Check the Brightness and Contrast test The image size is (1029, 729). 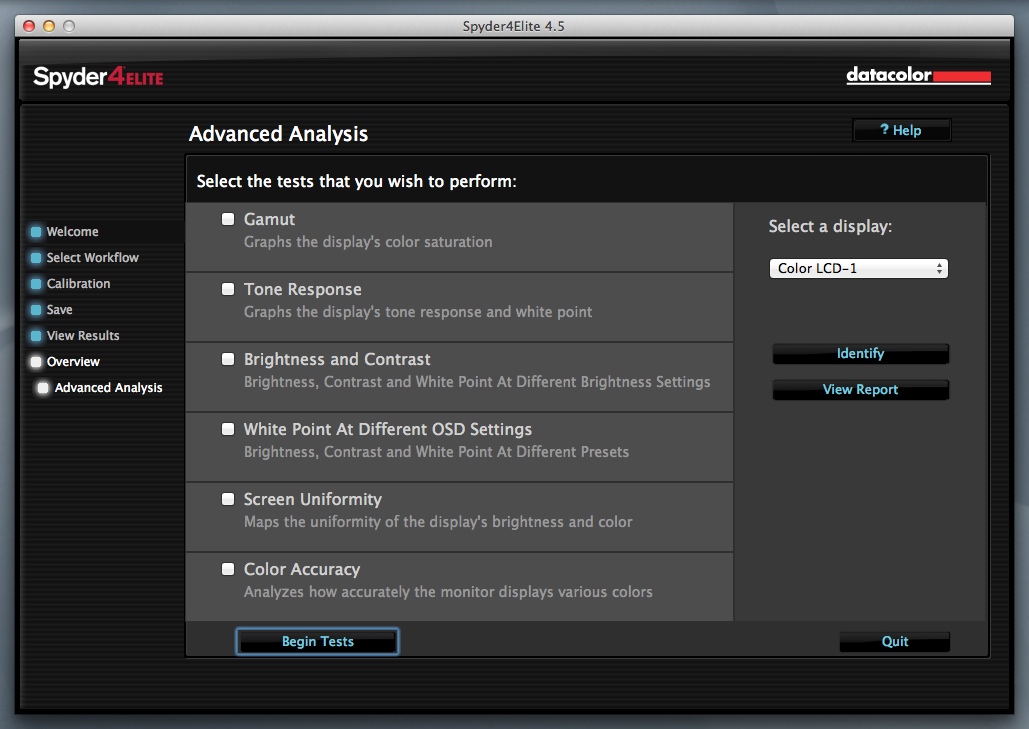[228, 359]
